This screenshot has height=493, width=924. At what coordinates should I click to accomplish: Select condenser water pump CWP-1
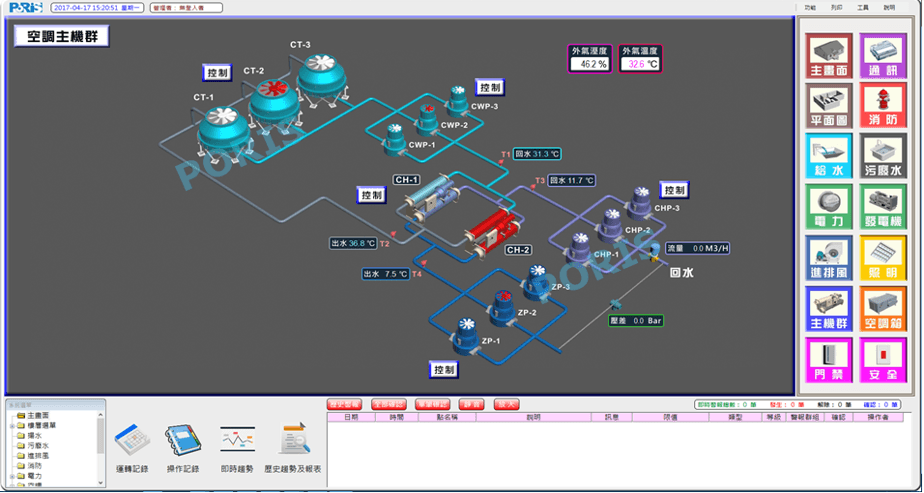(395, 140)
